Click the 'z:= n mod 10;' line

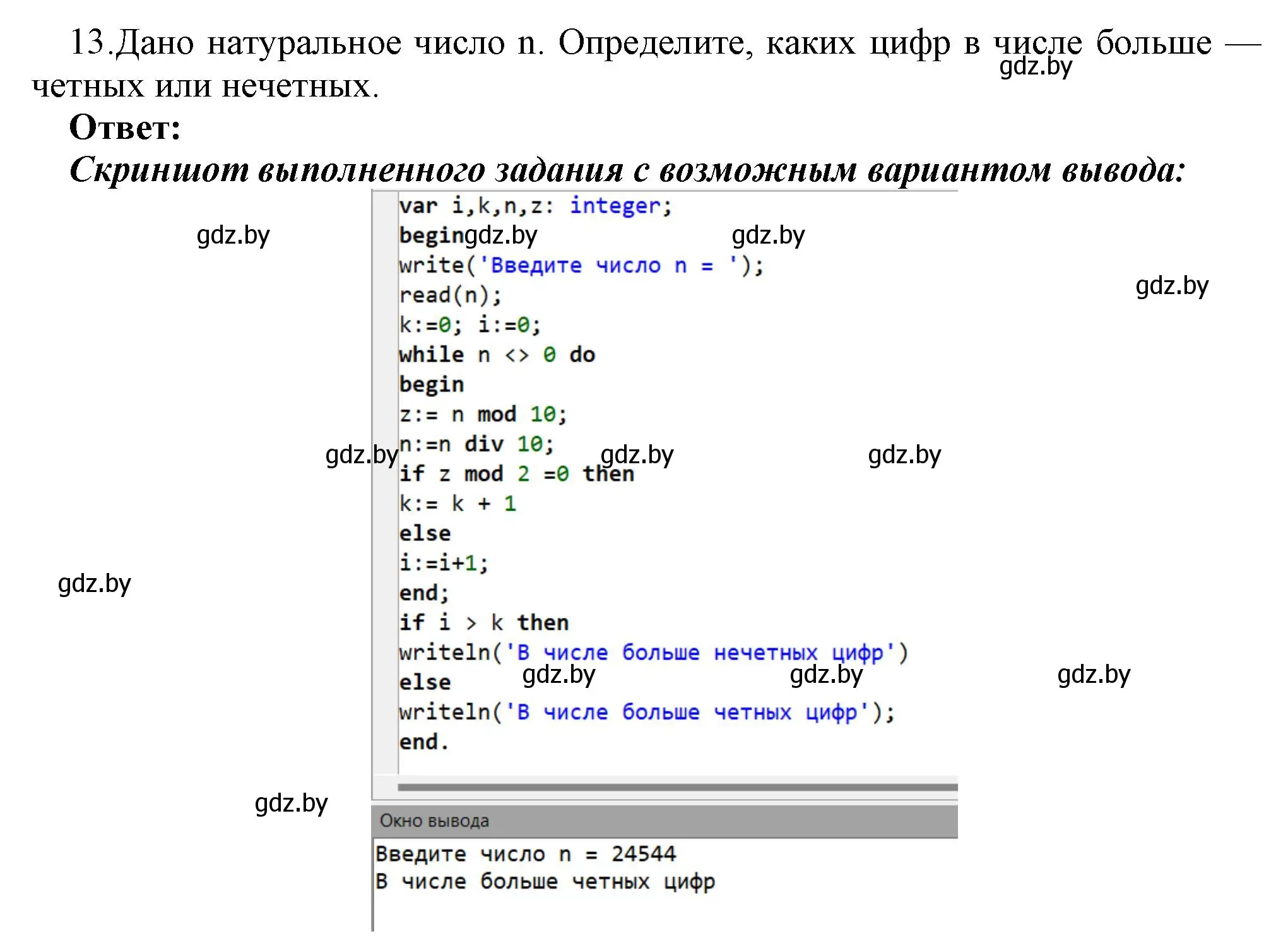pos(483,415)
